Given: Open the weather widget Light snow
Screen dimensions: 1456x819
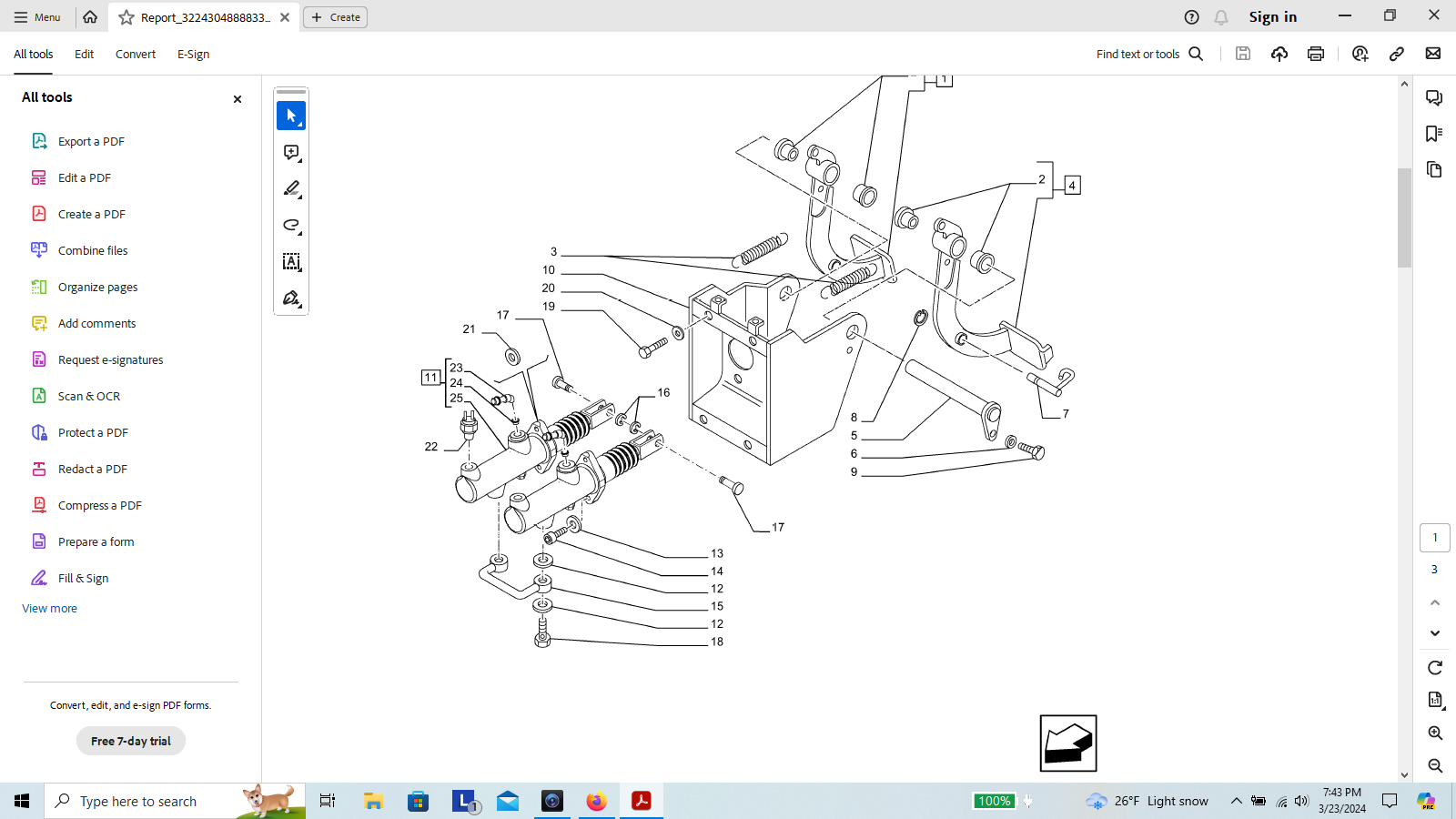Looking at the screenshot, I should [1147, 801].
